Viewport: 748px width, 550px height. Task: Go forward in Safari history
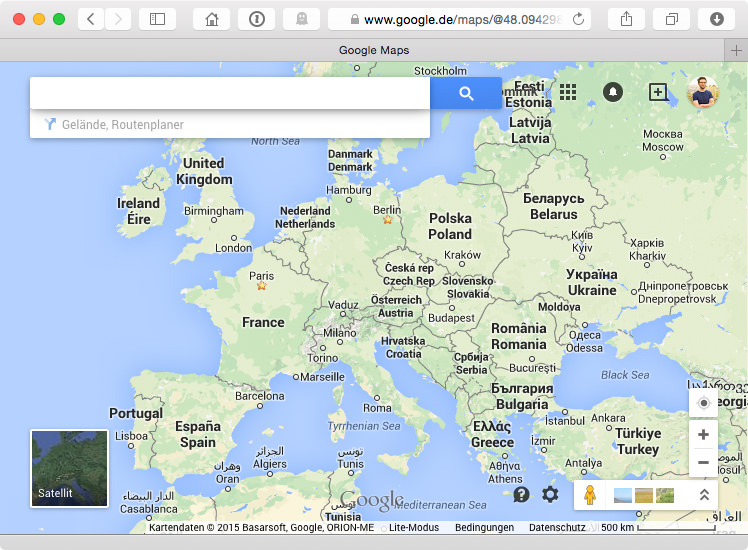118,19
